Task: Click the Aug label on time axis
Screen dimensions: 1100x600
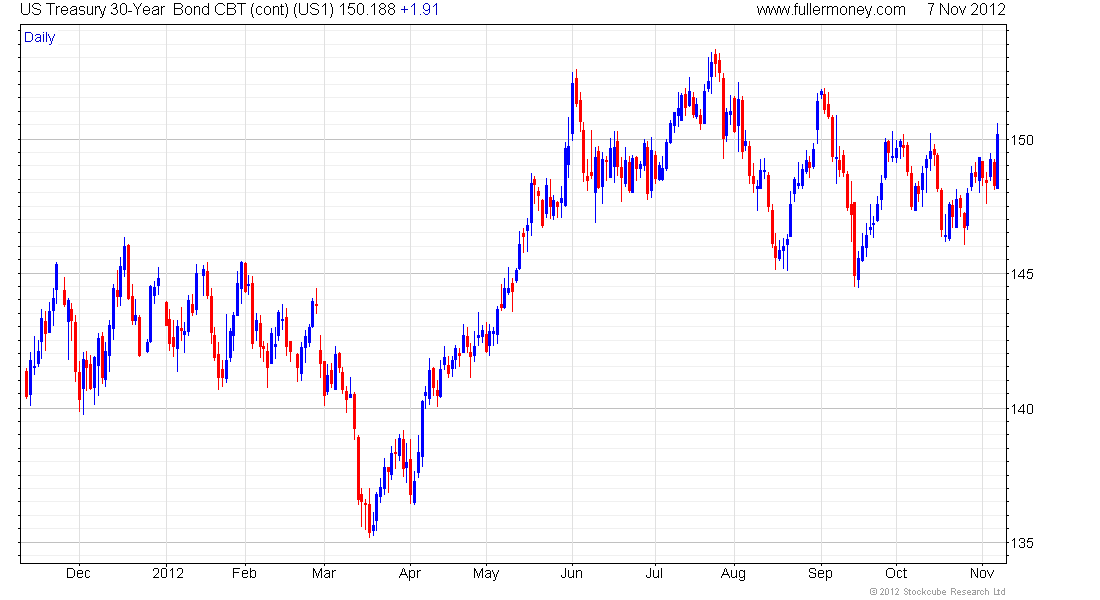Action: (x=733, y=573)
